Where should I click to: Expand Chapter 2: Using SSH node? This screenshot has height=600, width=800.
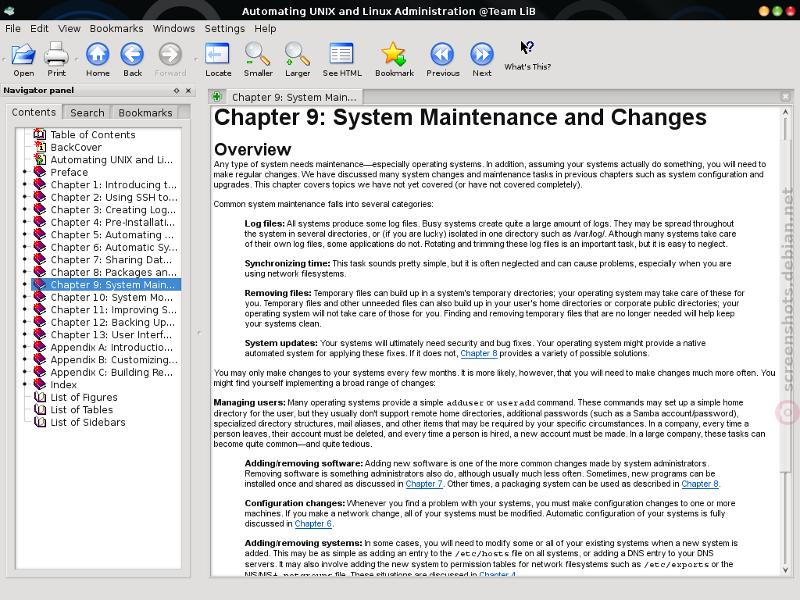(x=24, y=197)
